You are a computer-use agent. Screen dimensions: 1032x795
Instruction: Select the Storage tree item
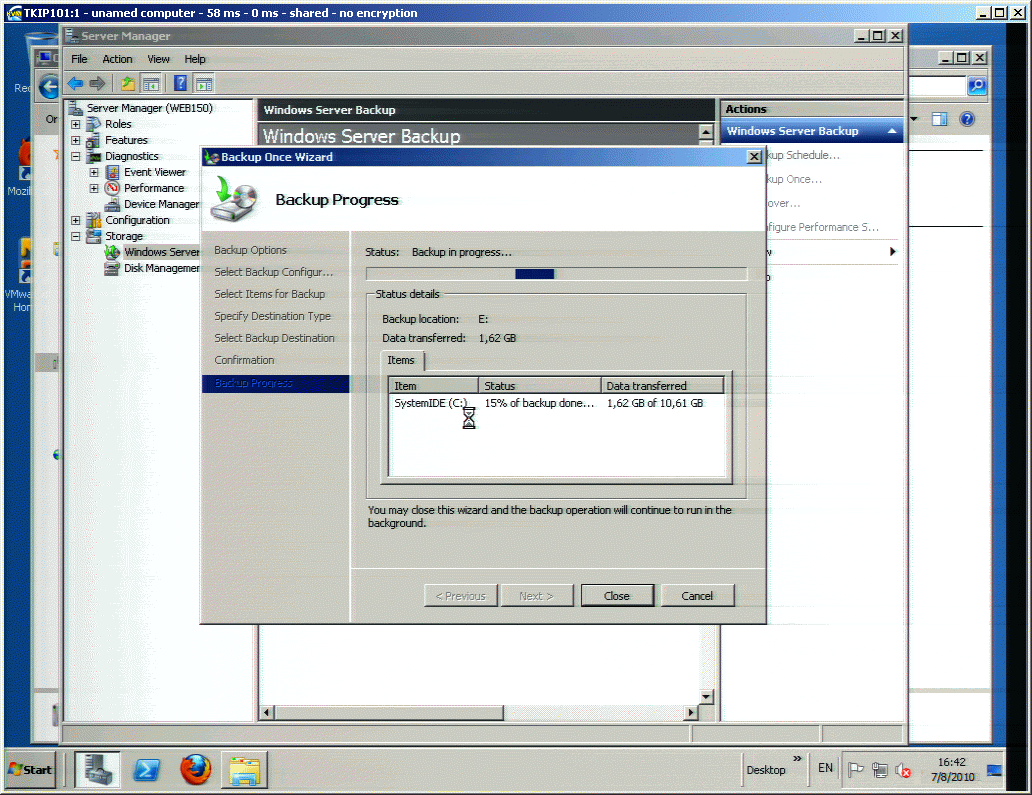[124, 236]
